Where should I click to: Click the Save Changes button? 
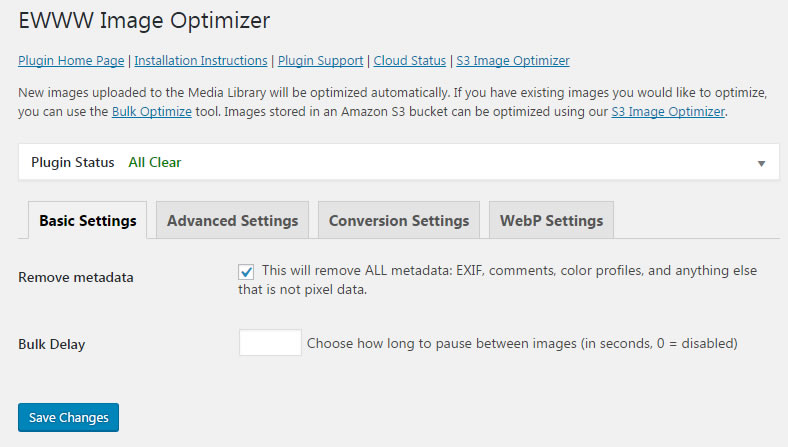pyautogui.click(x=68, y=417)
